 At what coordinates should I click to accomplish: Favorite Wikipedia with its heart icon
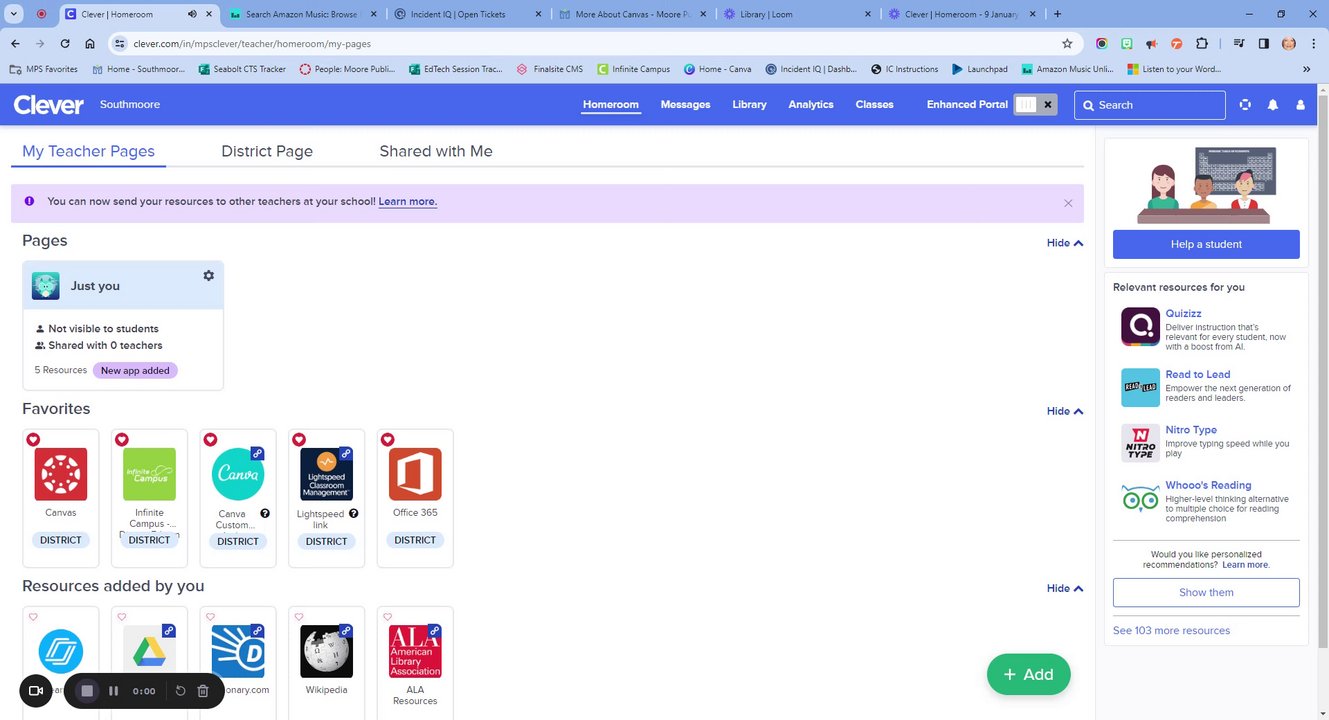click(298, 617)
